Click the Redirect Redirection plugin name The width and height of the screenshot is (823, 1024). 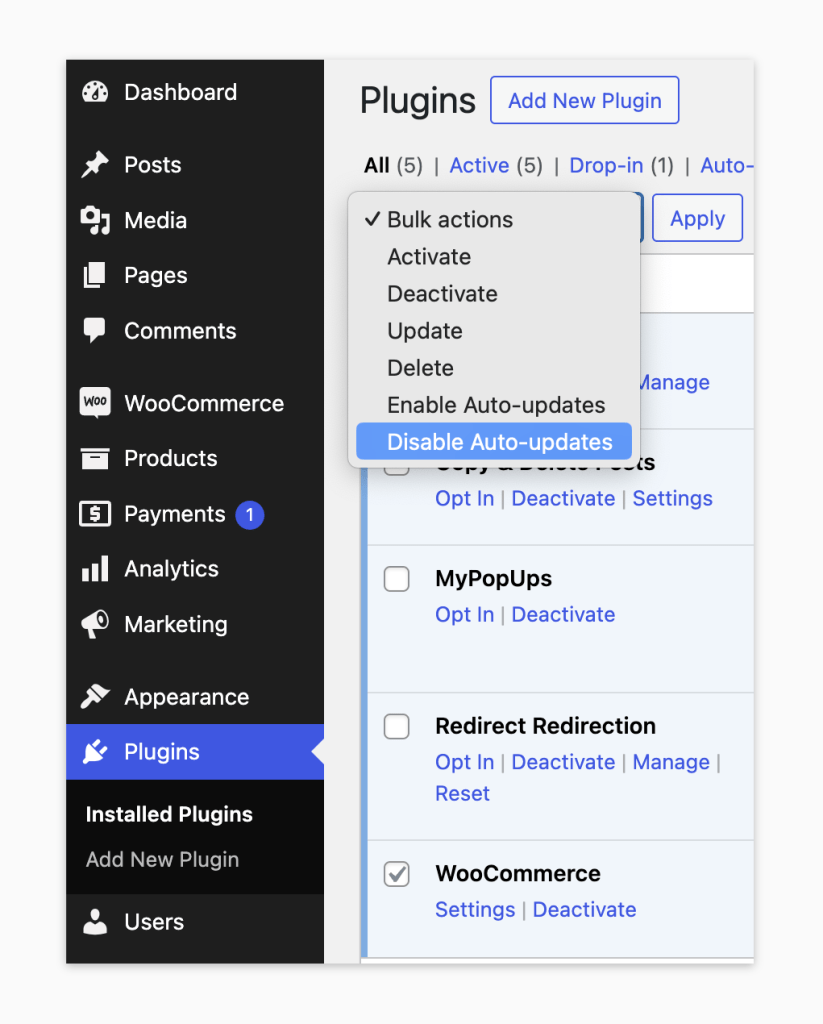(x=545, y=726)
